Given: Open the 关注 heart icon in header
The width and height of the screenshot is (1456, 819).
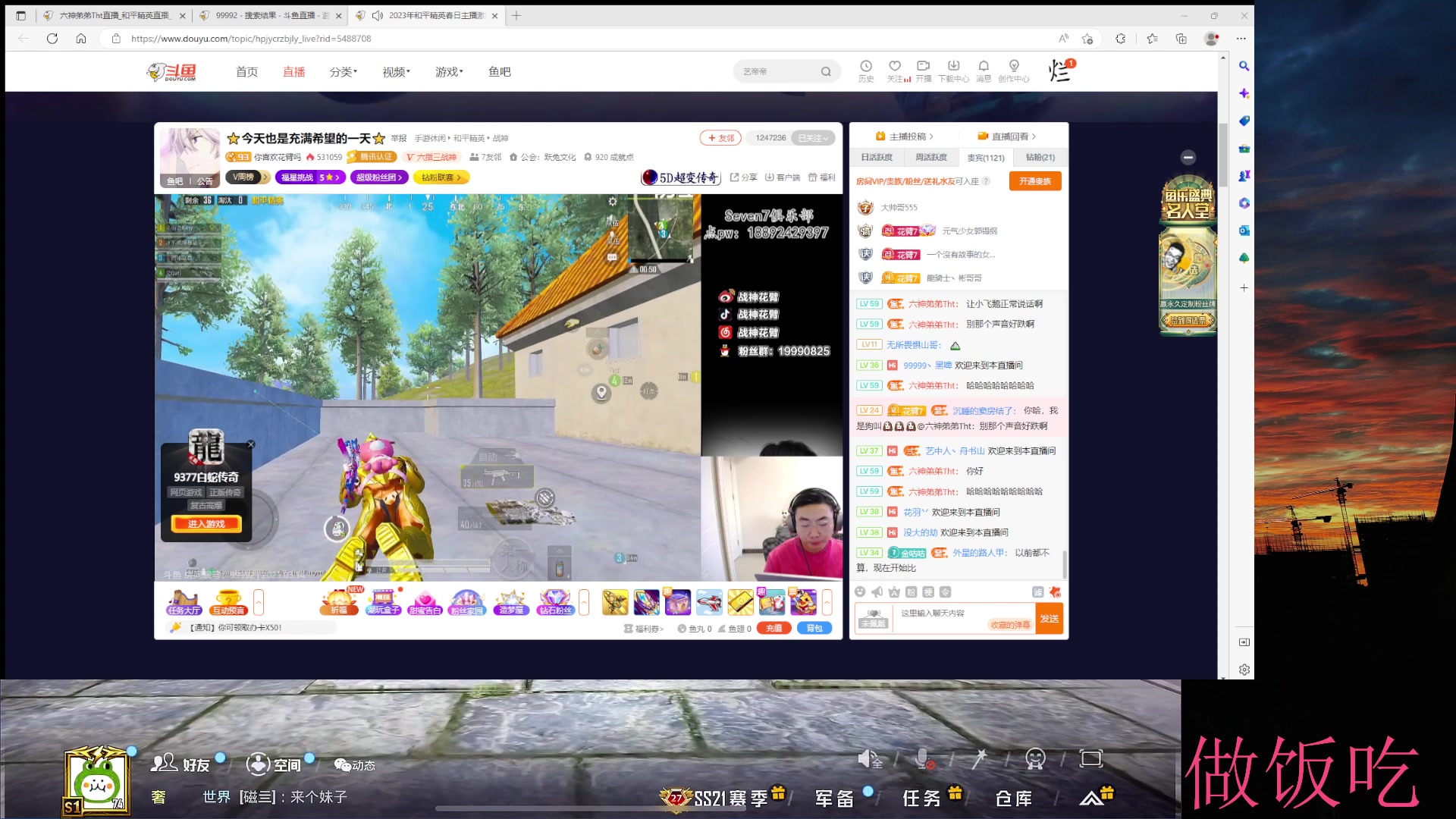Looking at the screenshot, I should click(x=896, y=71).
